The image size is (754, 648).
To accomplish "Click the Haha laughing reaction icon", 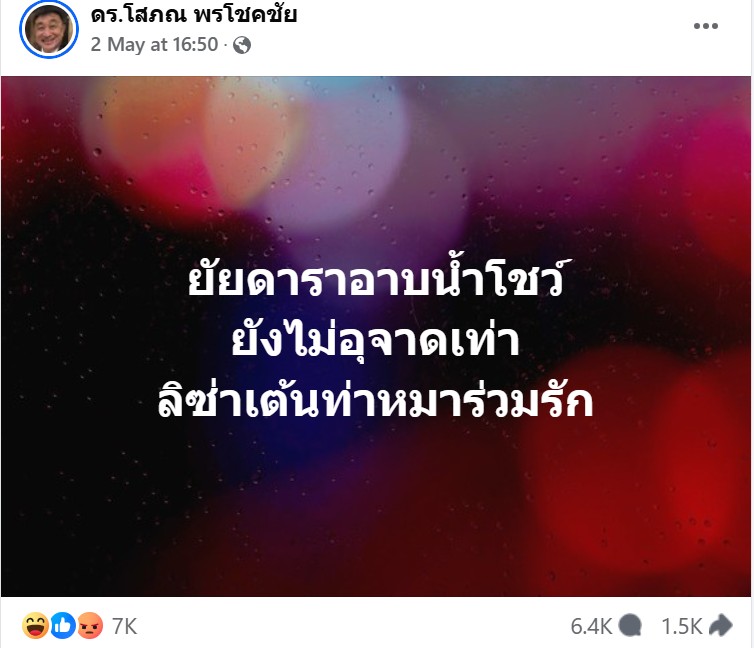I will pyautogui.click(x=35, y=625).
